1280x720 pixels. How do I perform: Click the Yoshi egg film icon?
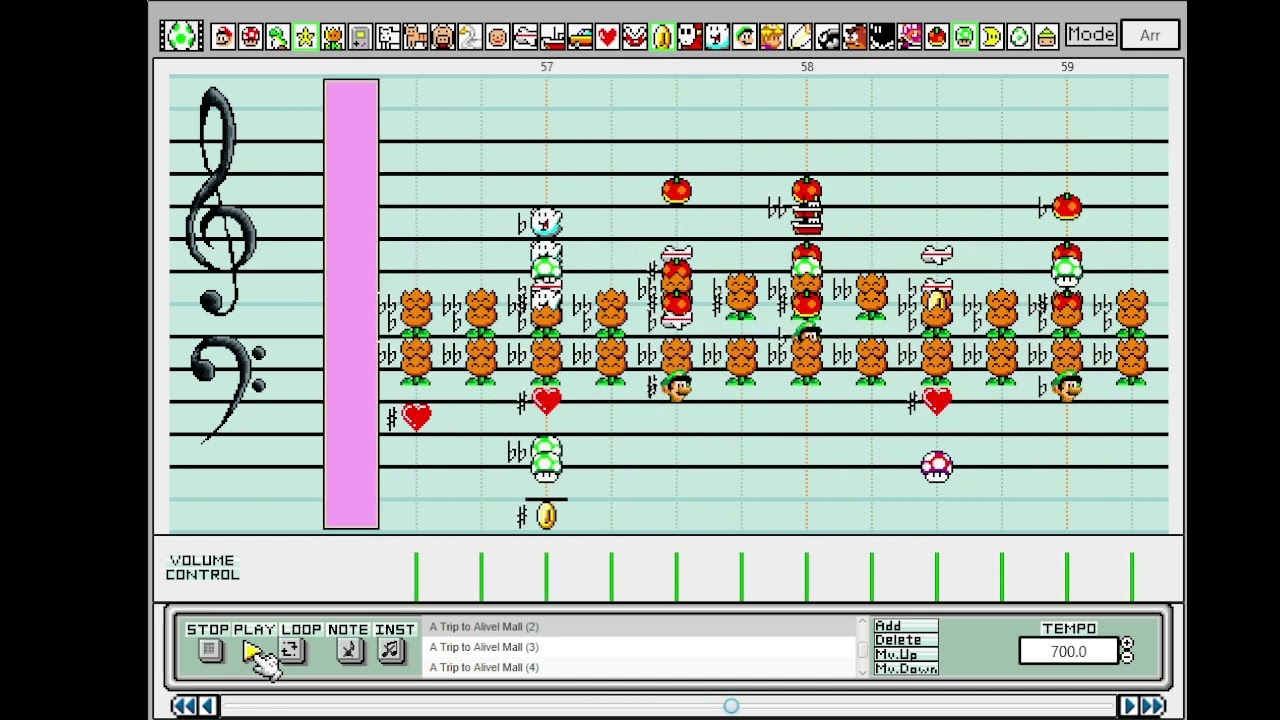tap(181, 35)
